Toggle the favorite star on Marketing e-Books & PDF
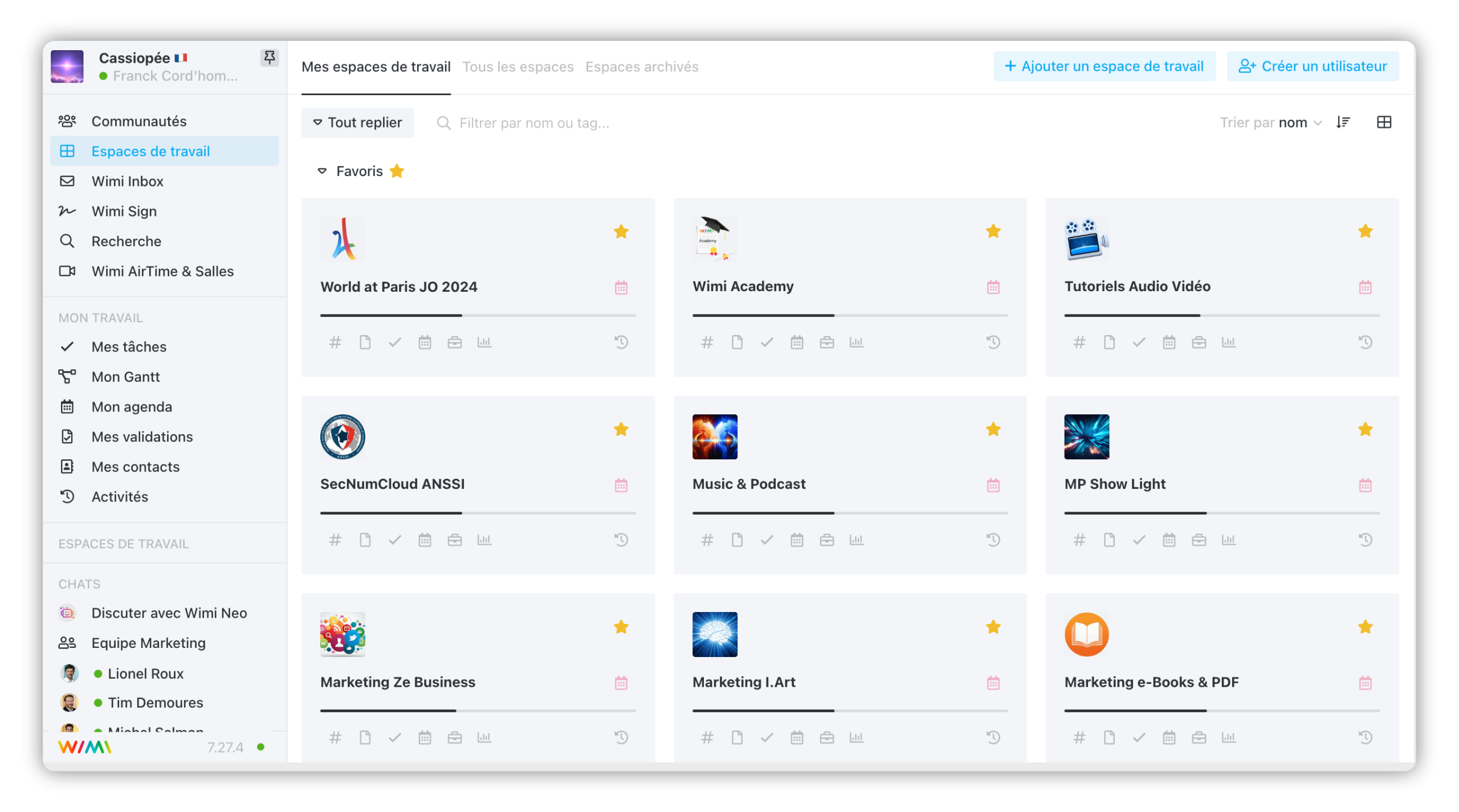Image resolution: width=1459 pixels, height=812 pixels. point(1365,627)
